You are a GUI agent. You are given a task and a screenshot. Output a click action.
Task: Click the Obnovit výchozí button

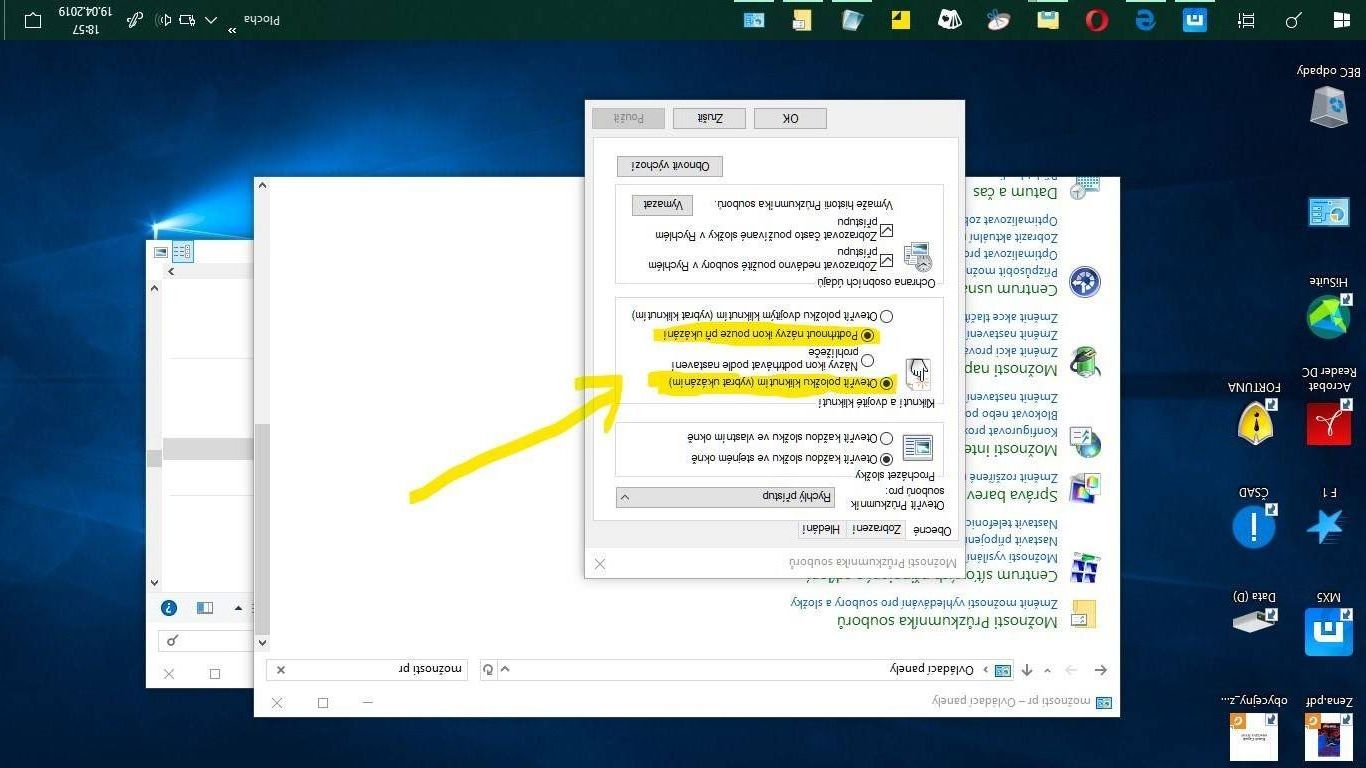point(670,166)
